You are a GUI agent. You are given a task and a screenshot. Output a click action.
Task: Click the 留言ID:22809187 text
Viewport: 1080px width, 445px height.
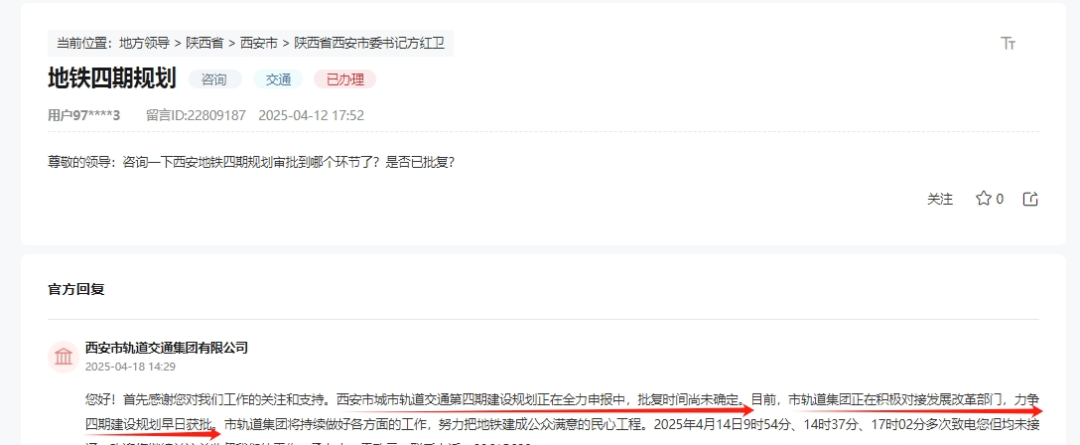[196, 115]
